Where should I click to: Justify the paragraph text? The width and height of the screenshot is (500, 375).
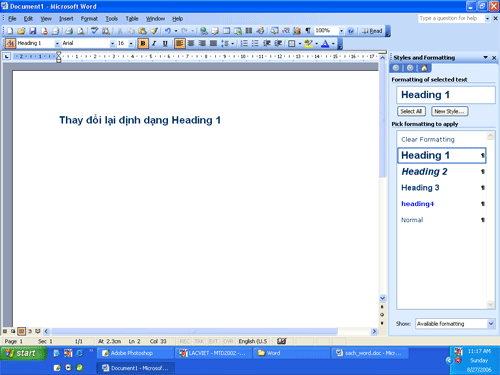click(x=213, y=43)
